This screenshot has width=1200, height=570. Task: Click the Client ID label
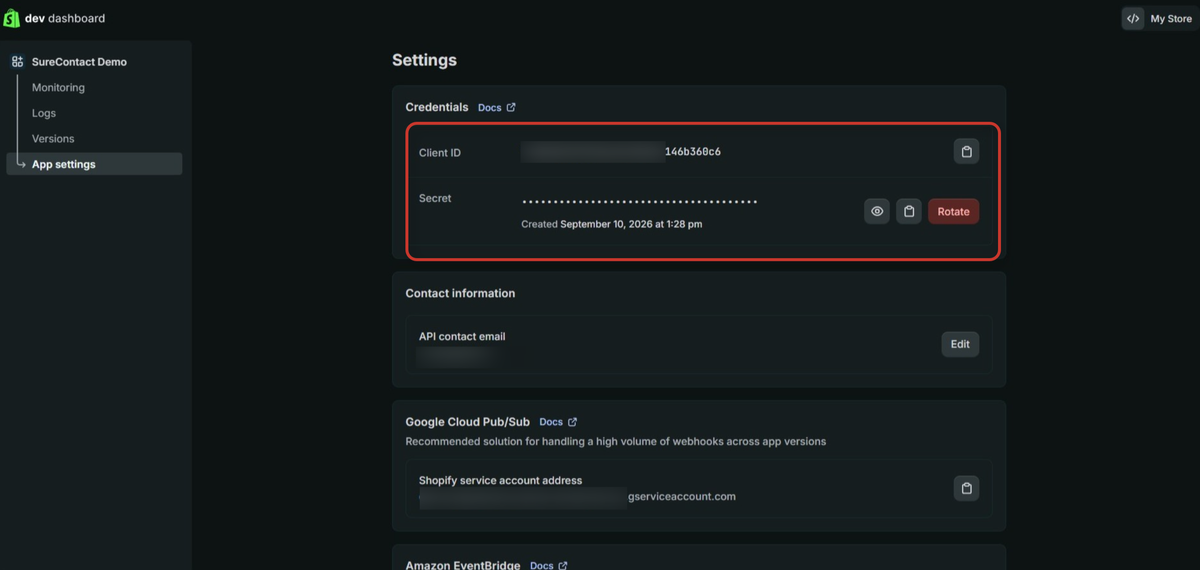tap(440, 153)
